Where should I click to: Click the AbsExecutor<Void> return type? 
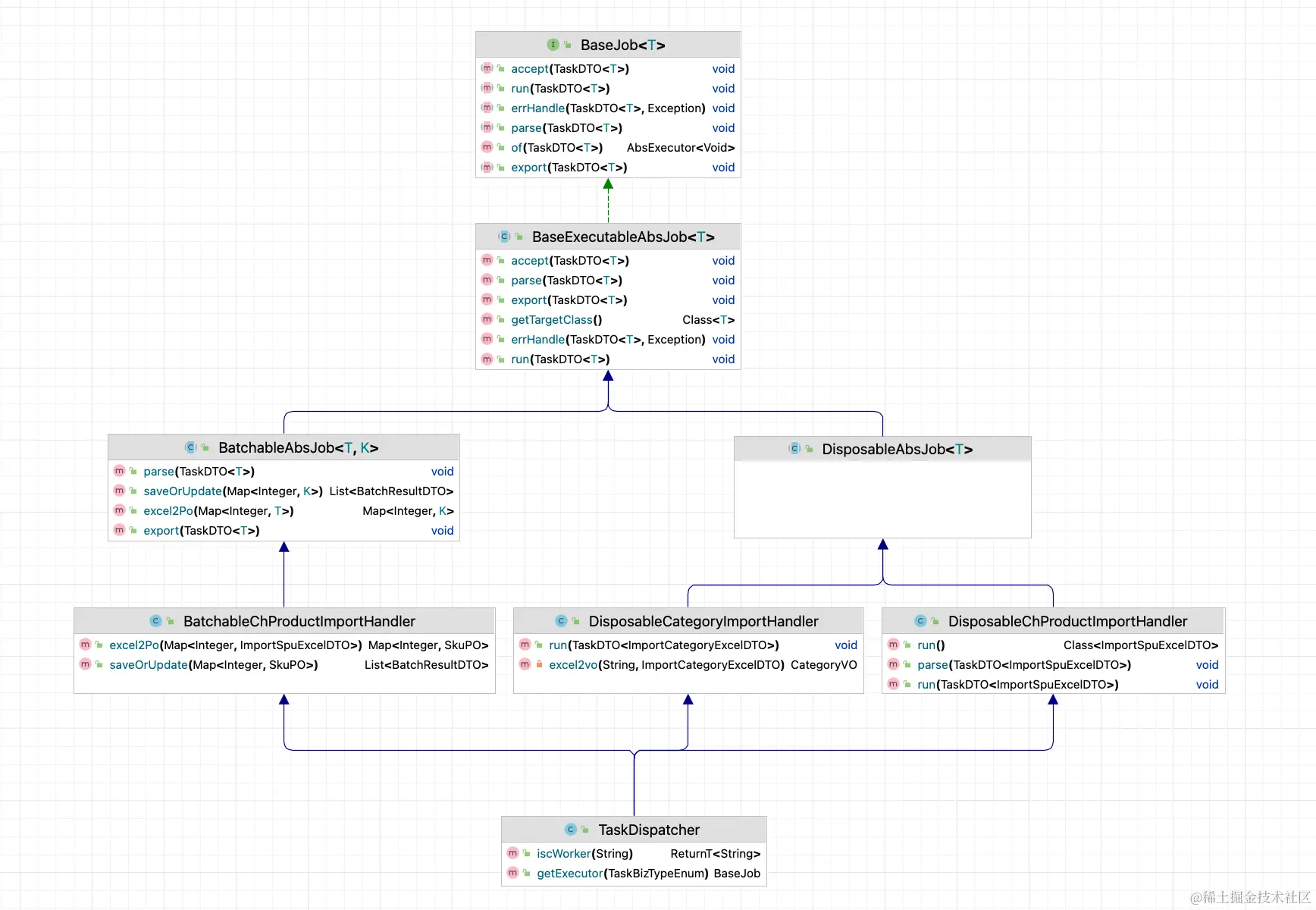click(x=681, y=147)
